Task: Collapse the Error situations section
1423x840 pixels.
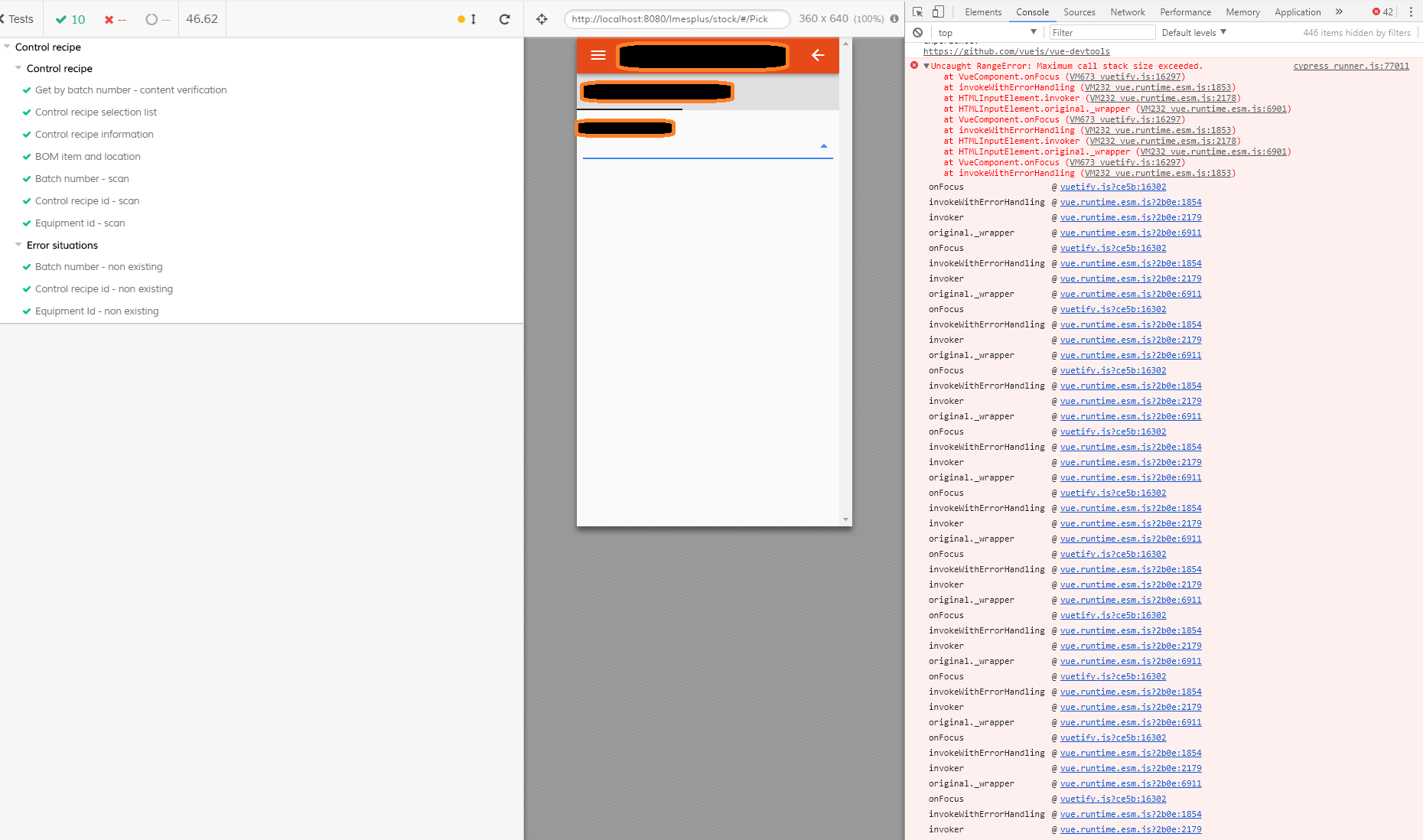Action: pyautogui.click(x=18, y=246)
